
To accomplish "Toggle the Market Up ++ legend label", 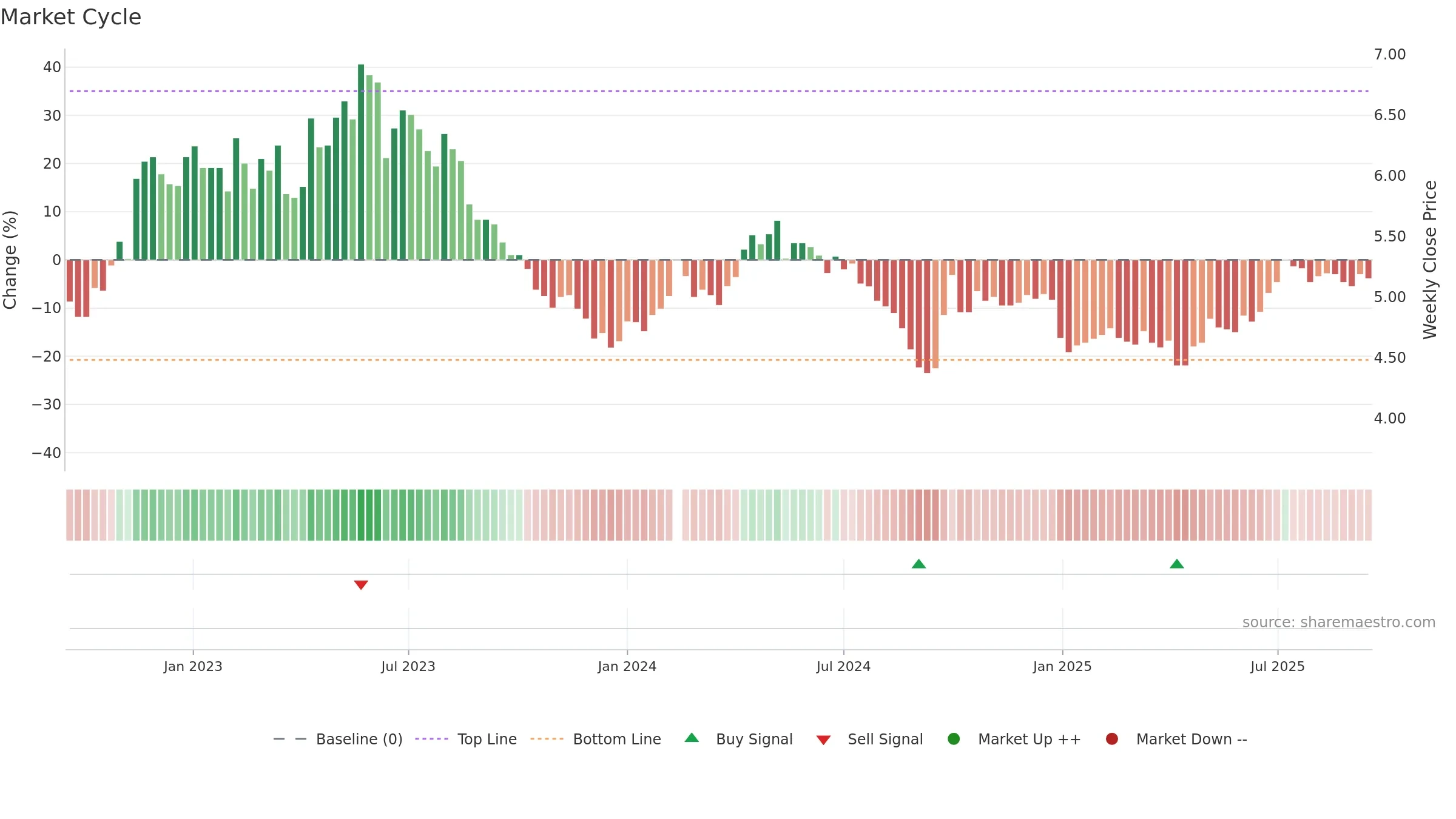I will click(1030, 739).
